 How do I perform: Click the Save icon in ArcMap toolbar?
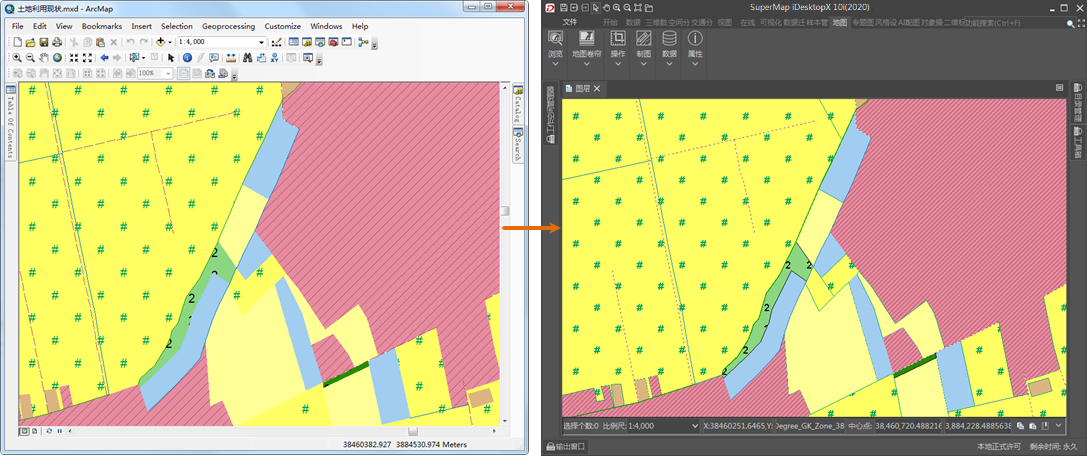click(x=44, y=42)
